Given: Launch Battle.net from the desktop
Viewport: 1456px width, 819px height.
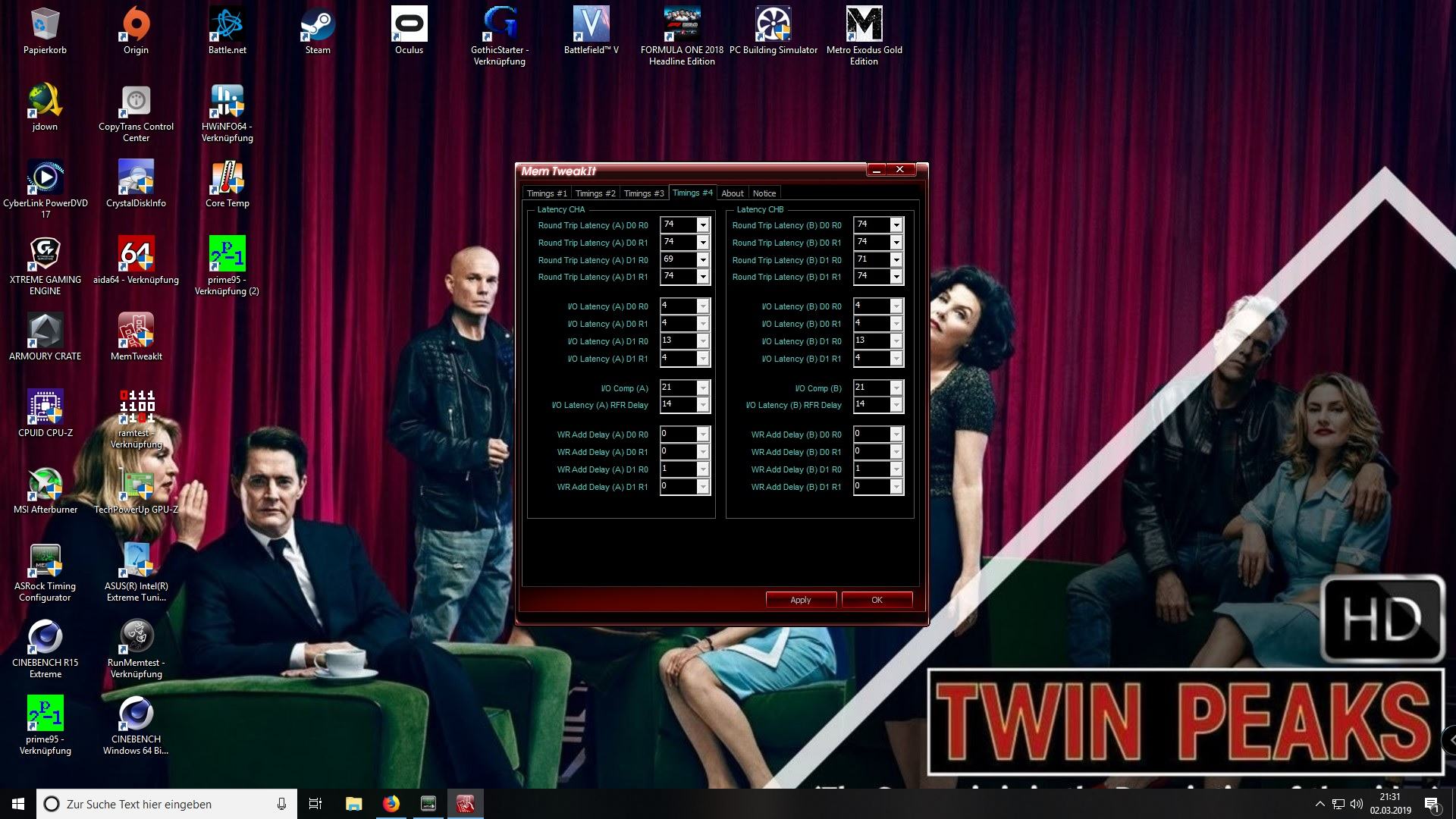Looking at the screenshot, I should [x=227, y=31].
